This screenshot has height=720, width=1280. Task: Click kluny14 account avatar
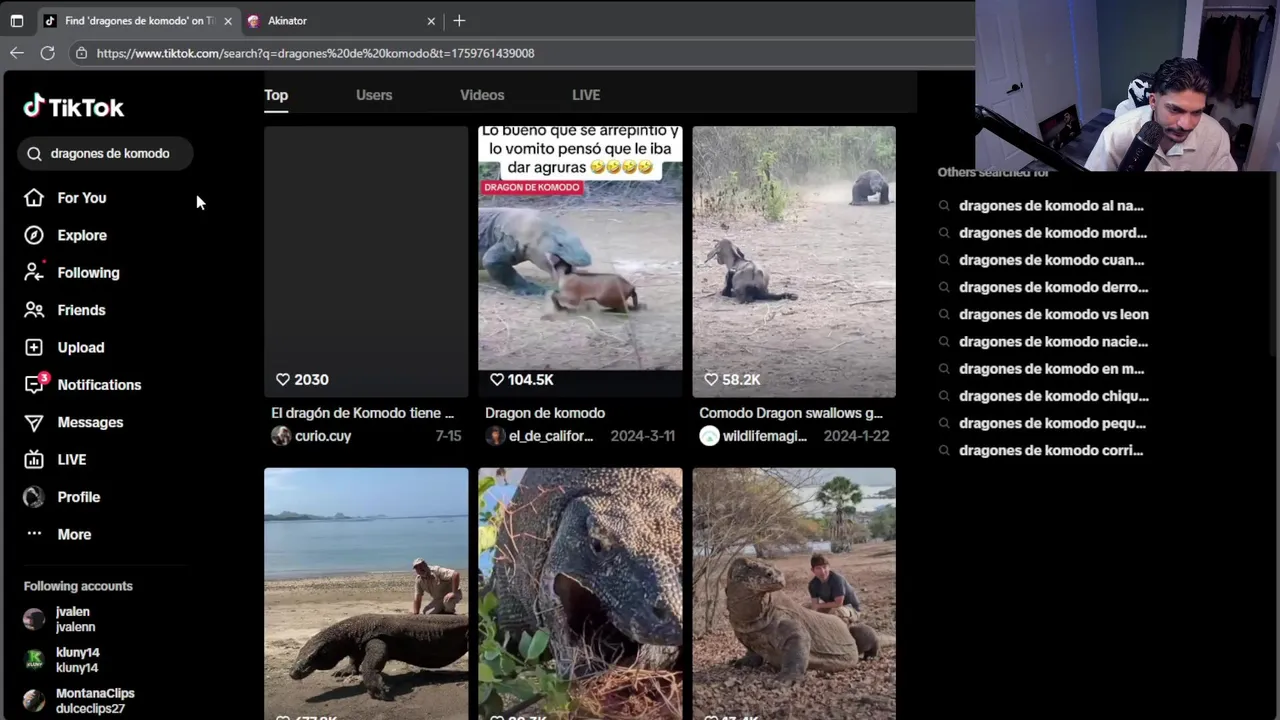pos(34,660)
